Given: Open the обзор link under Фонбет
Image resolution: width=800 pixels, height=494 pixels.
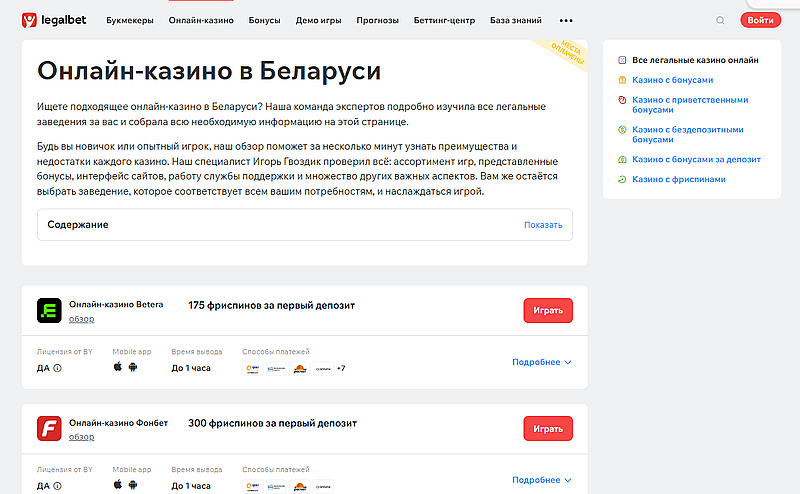Looking at the screenshot, I should (x=82, y=437).
